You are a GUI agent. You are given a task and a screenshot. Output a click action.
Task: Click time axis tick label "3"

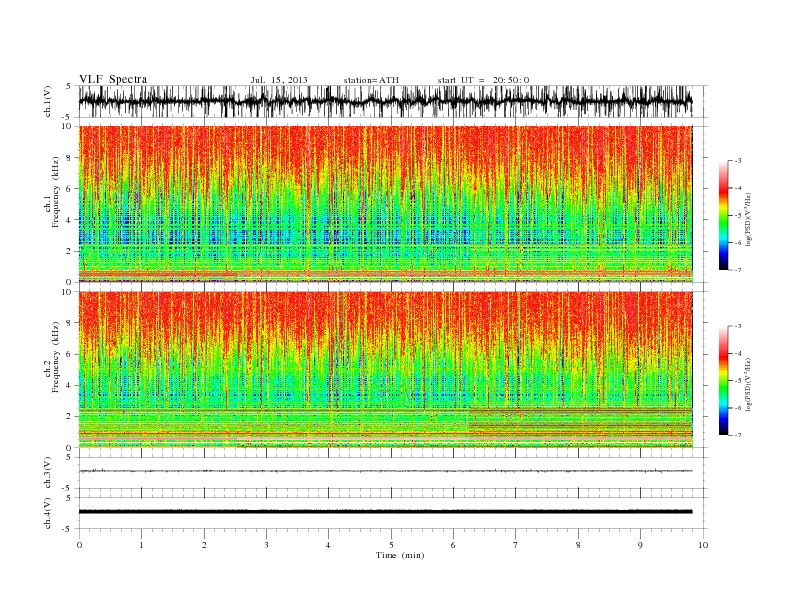tap(266, 545)
